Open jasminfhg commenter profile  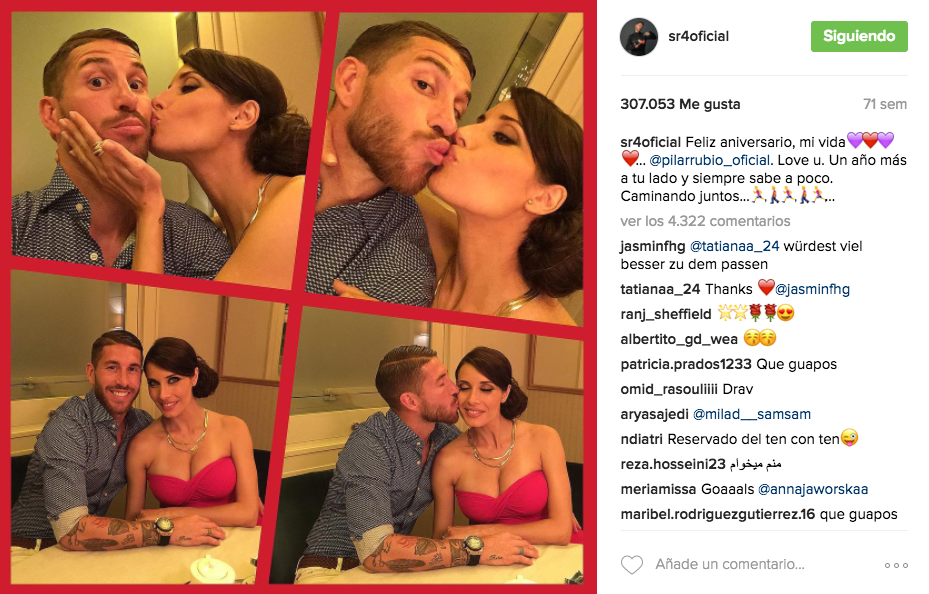[652, 246]
